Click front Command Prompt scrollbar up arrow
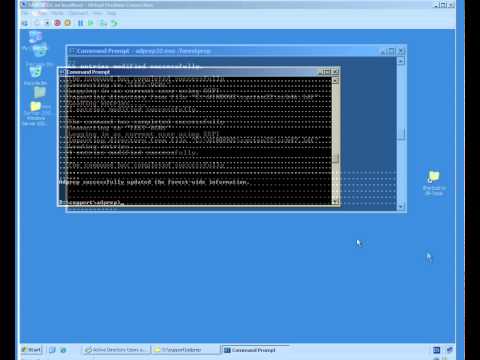The width and height of the screenshot is (480, 360). pos(335,80)
